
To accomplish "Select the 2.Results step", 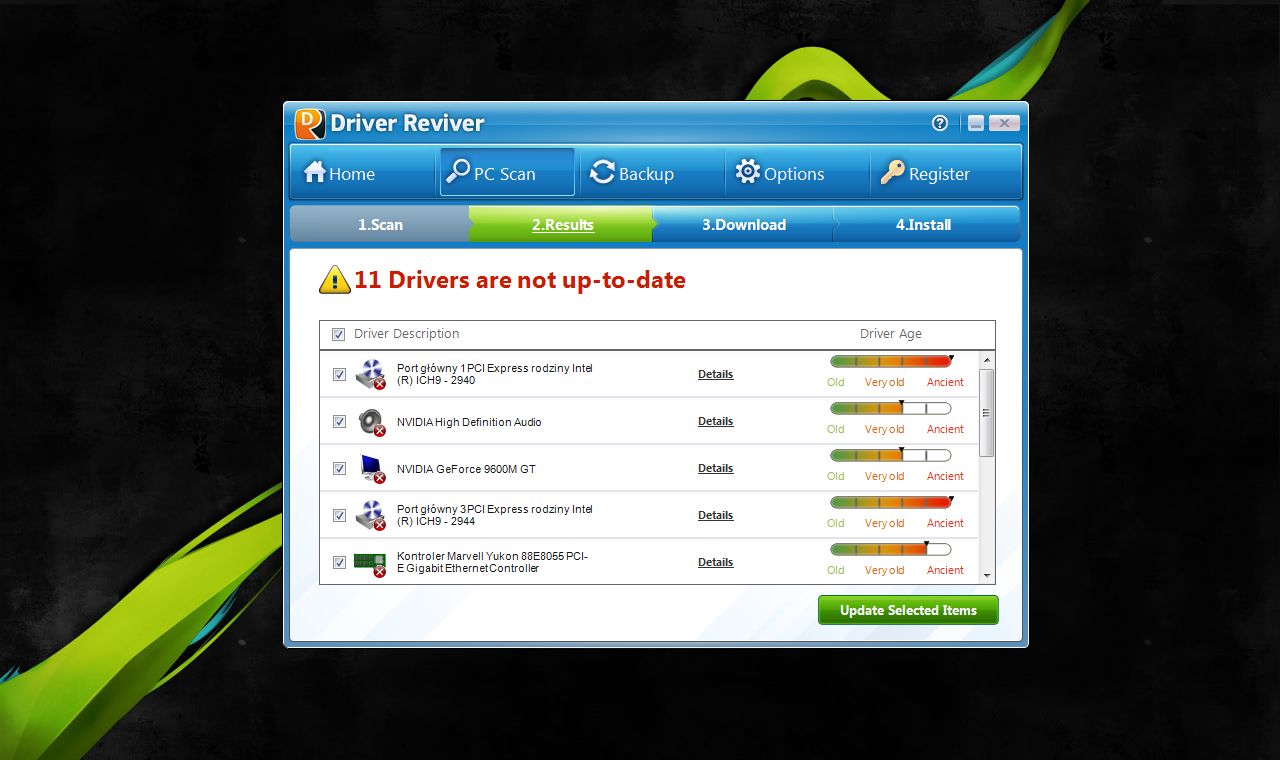I will point(562,225).
